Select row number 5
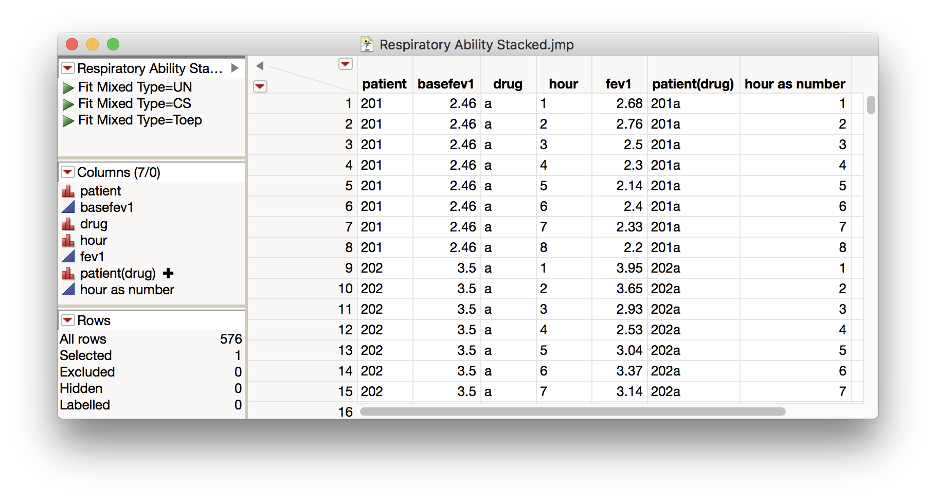 349,186
